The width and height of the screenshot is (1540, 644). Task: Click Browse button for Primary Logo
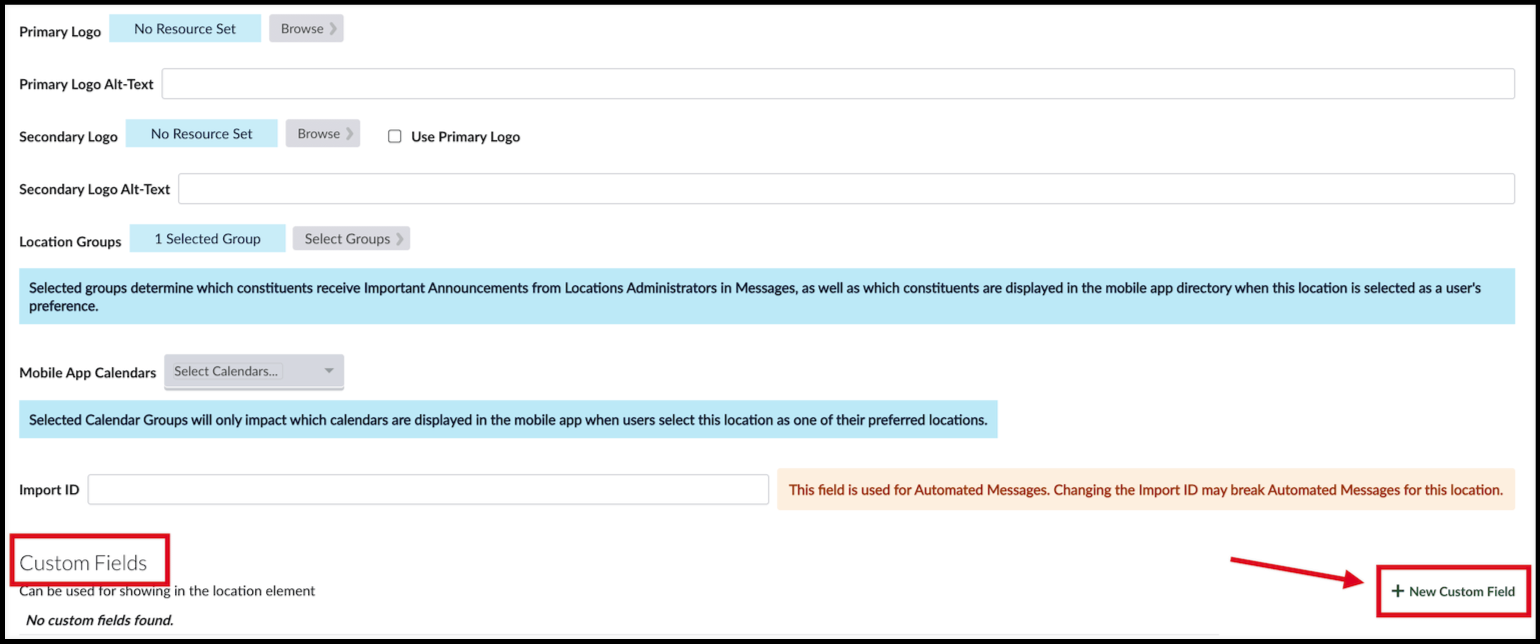click(x=306, y=29)
